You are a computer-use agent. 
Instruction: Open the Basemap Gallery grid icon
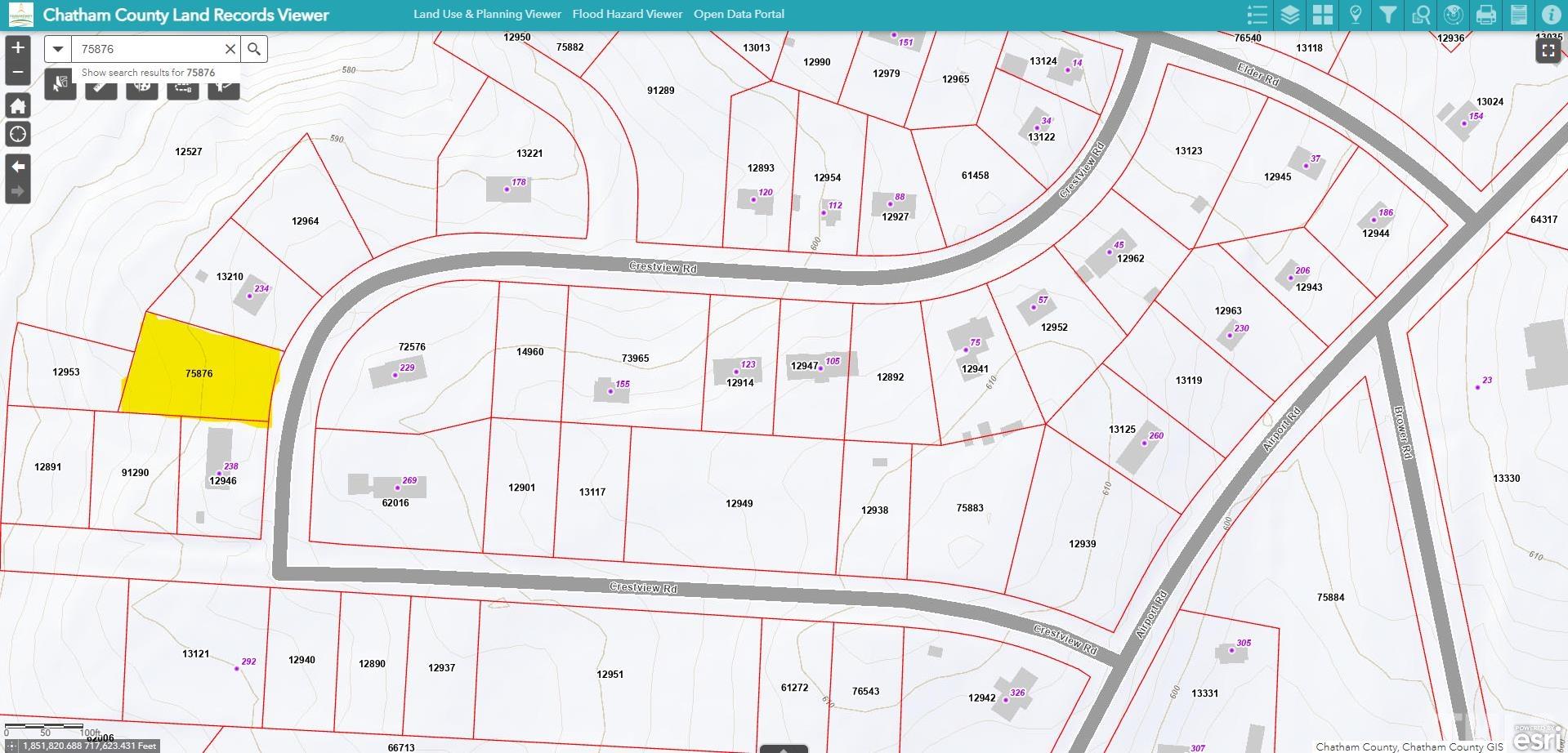(1322, 15)
